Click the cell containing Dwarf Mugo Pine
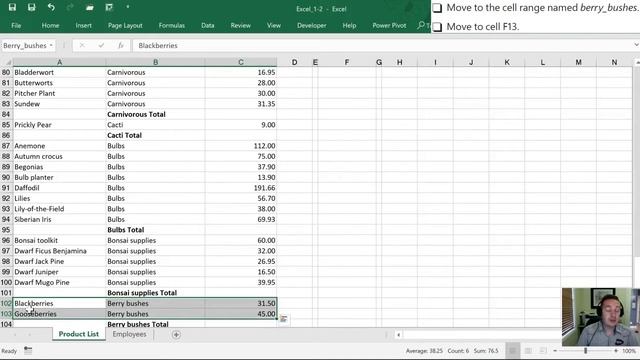 click(x=59, y=282)
